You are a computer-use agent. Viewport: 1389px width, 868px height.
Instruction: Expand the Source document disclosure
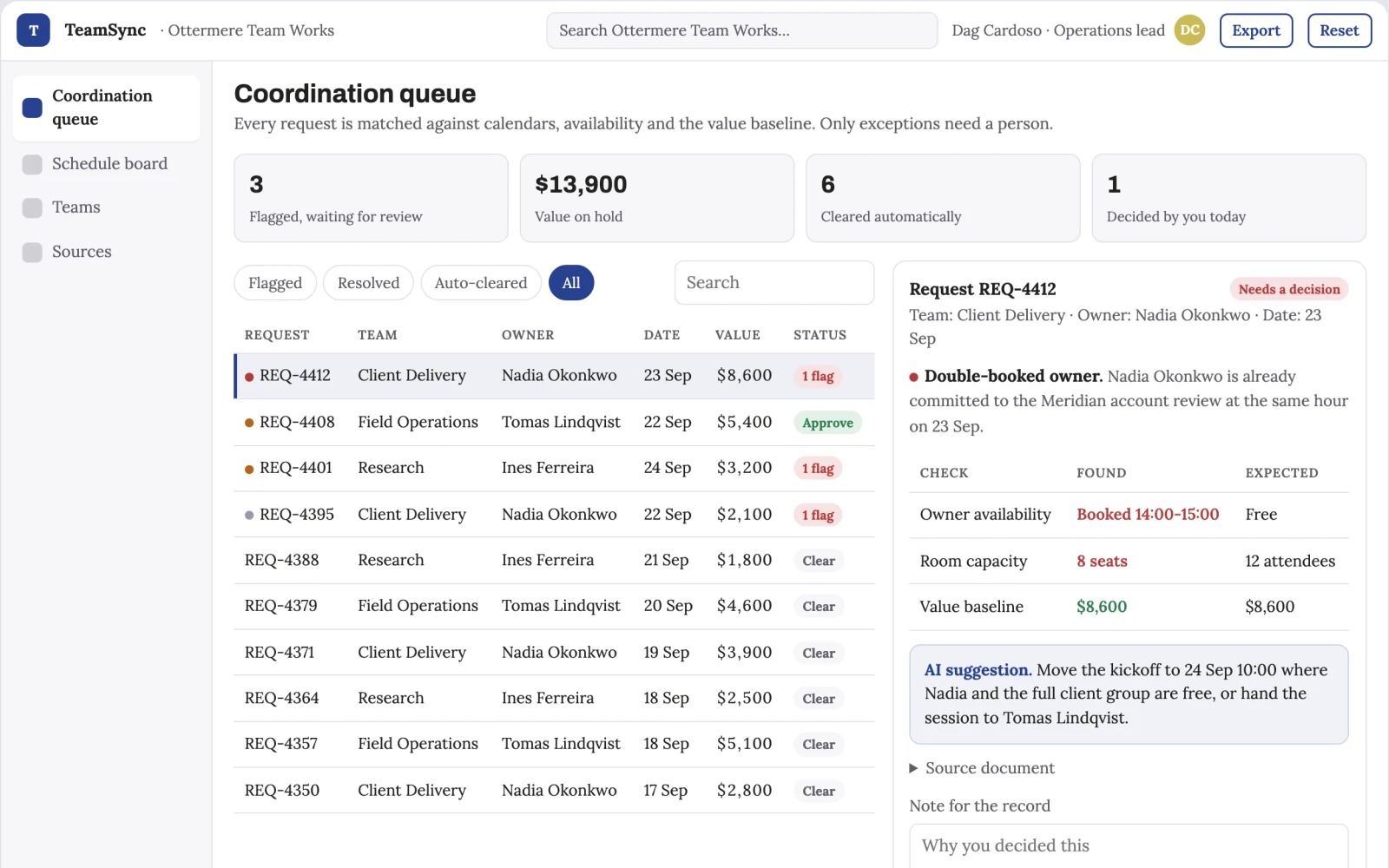(982, 768)
